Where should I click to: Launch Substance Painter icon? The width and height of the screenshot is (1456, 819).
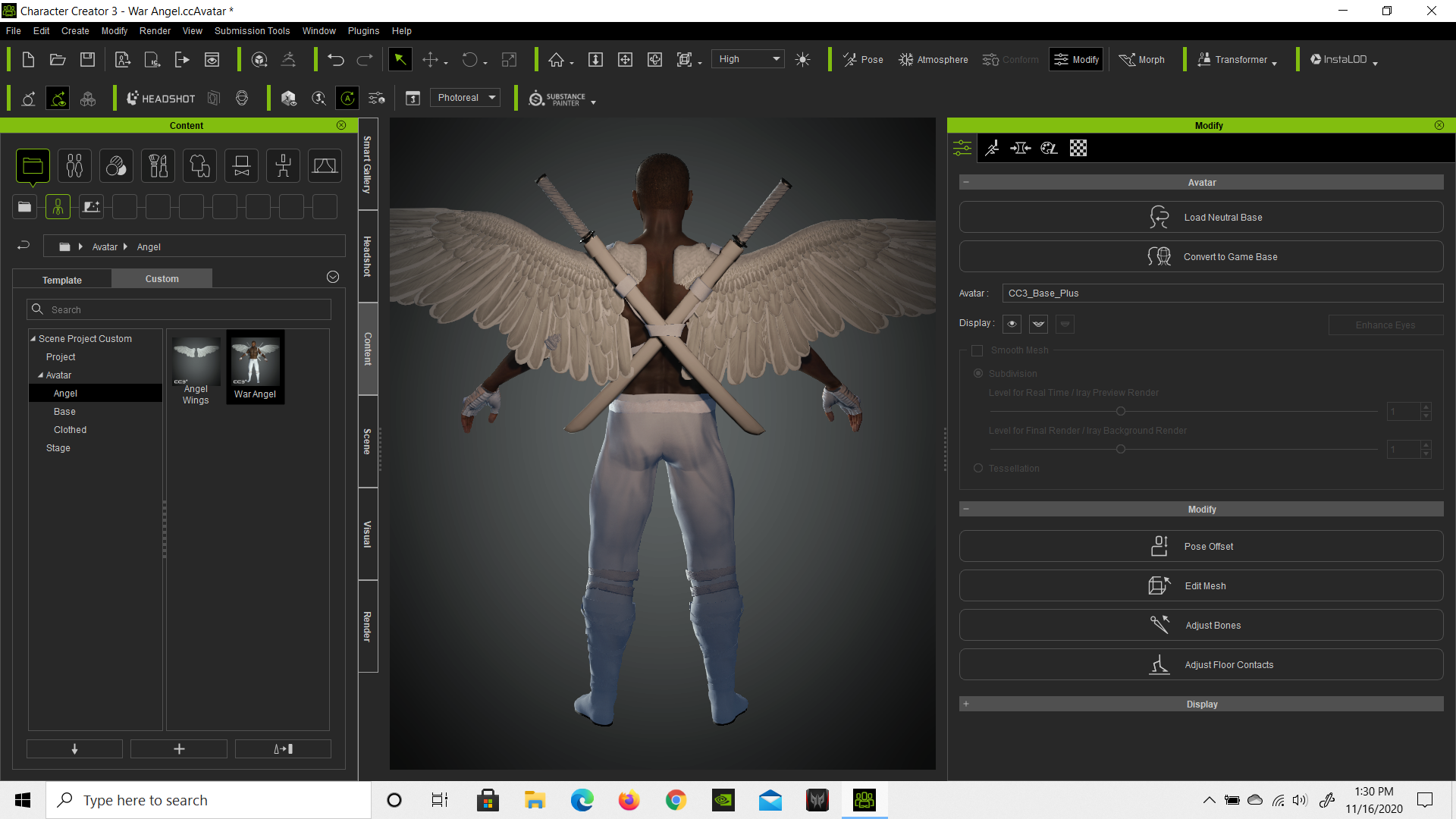557,99
